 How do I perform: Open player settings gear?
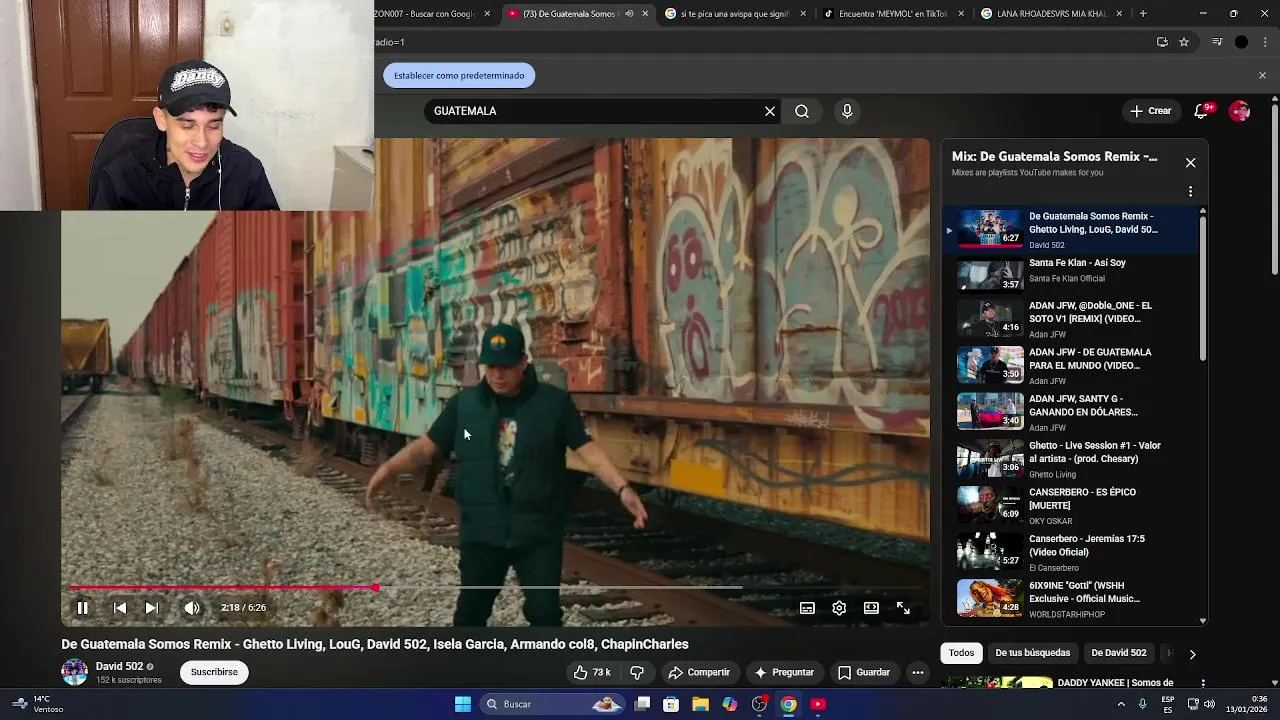tap(839, 608)
